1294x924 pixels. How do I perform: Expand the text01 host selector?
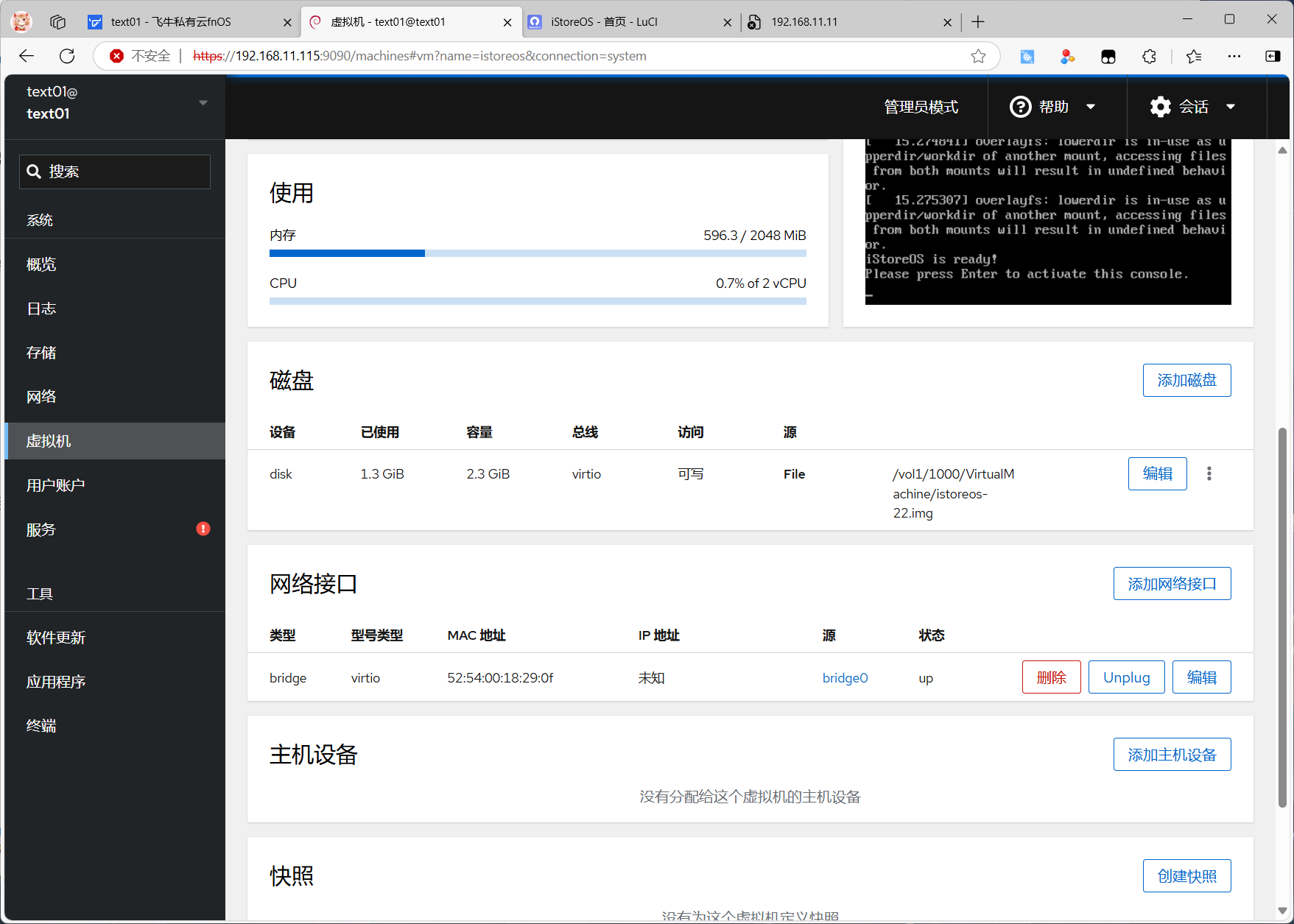(x=115, y=103)
